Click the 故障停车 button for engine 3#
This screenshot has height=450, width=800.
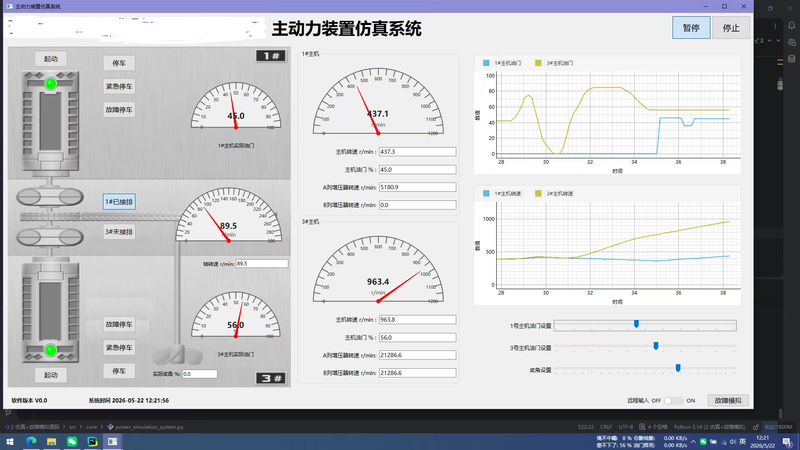pyautogui.click(x=119, y=324)
